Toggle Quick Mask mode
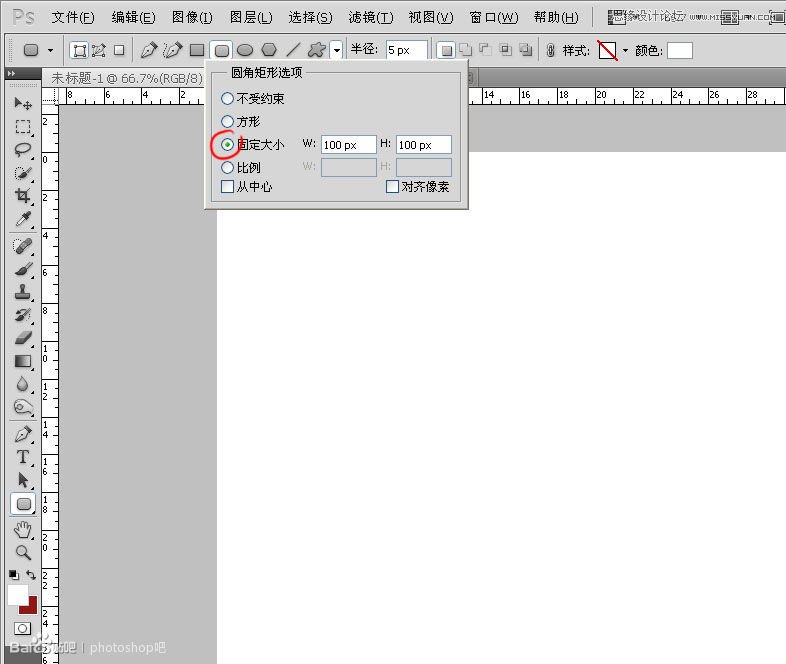 point(23,628)
